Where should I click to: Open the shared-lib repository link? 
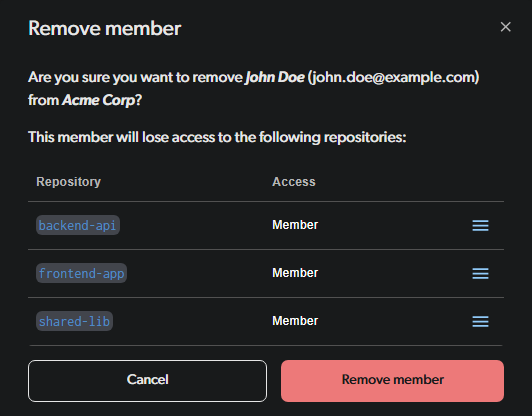click(74, 321)
